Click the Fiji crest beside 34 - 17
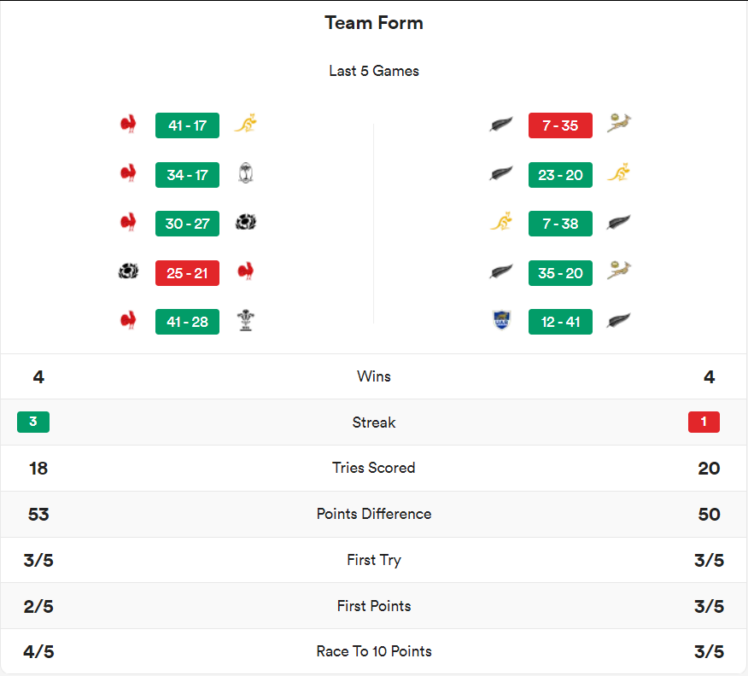Screen dimensions: 748x676 click(246, 174)
